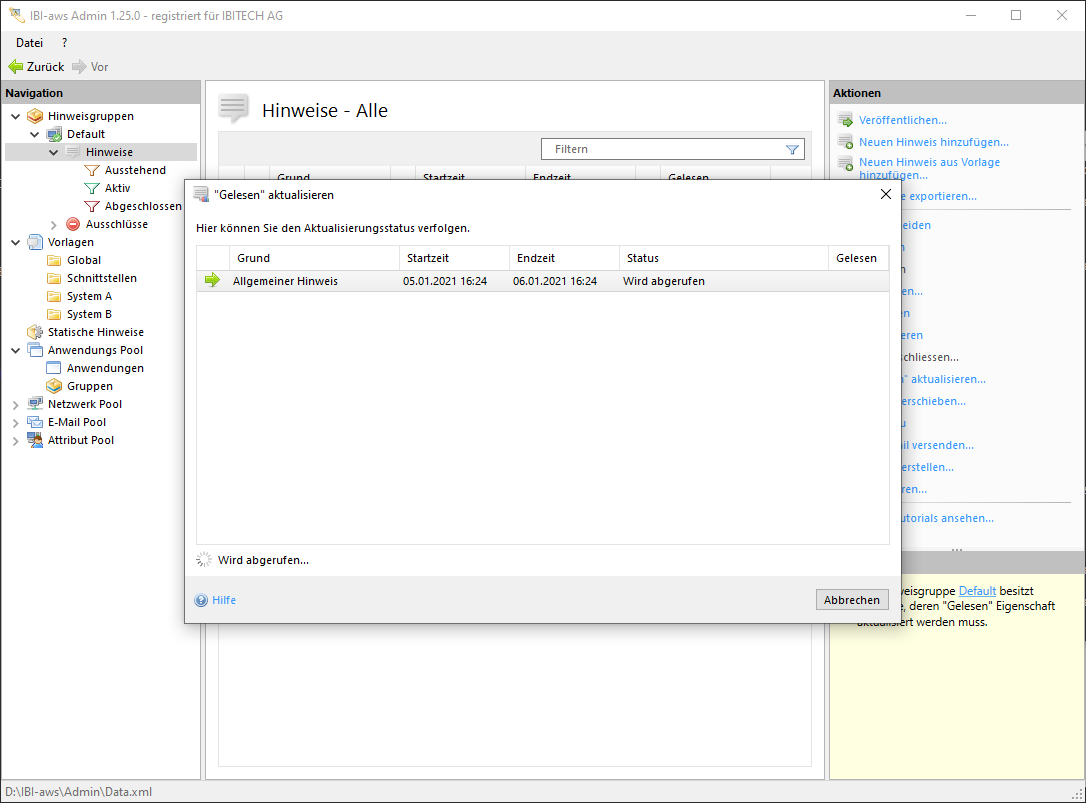Open the question mark help menu
The height and width of the screenshot is (803, 1086).
point(64,43)
